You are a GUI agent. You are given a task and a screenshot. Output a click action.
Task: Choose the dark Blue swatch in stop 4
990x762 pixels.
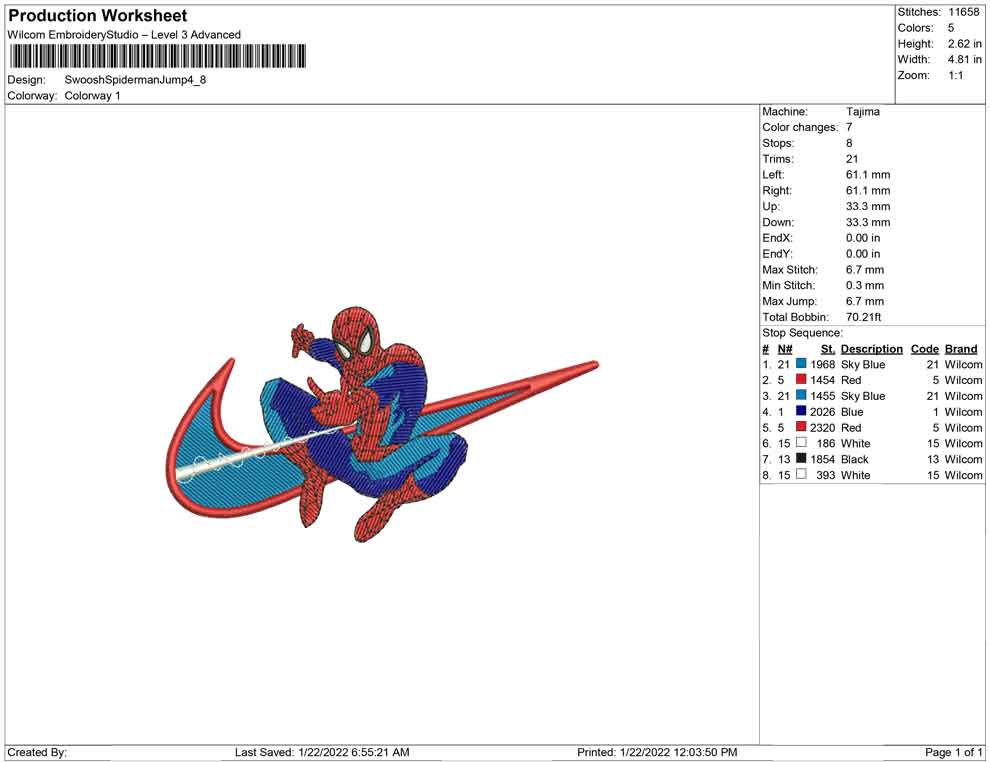[x=801, y=411]
